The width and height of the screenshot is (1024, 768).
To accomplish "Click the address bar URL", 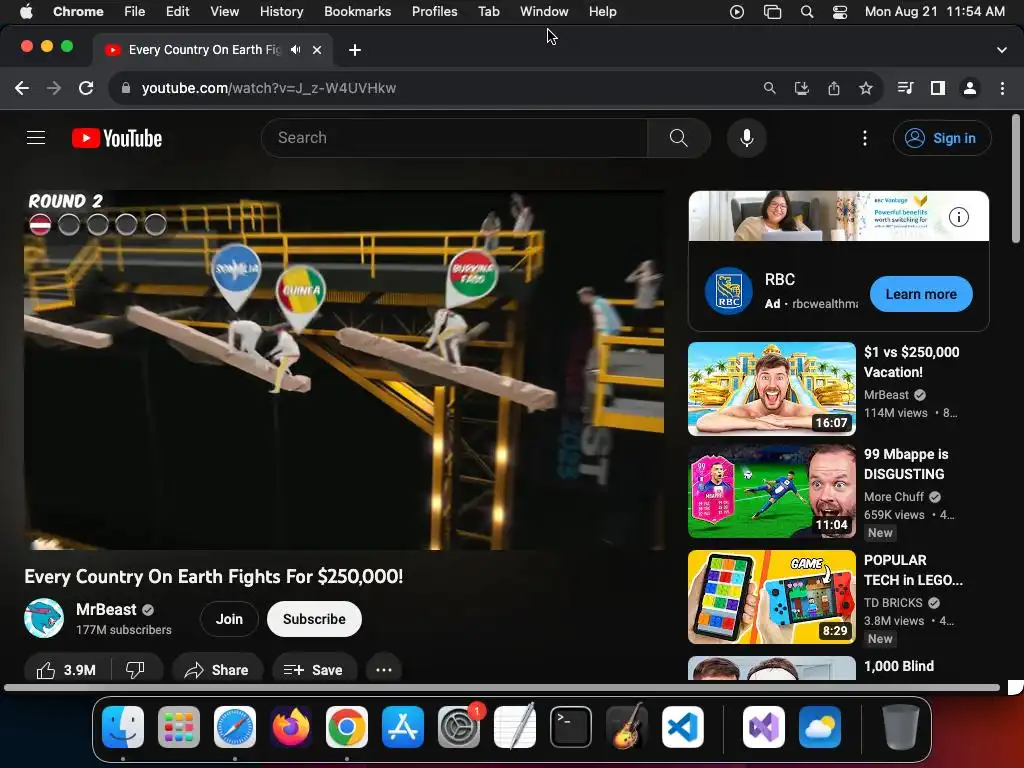I will [x=268, y=88].
